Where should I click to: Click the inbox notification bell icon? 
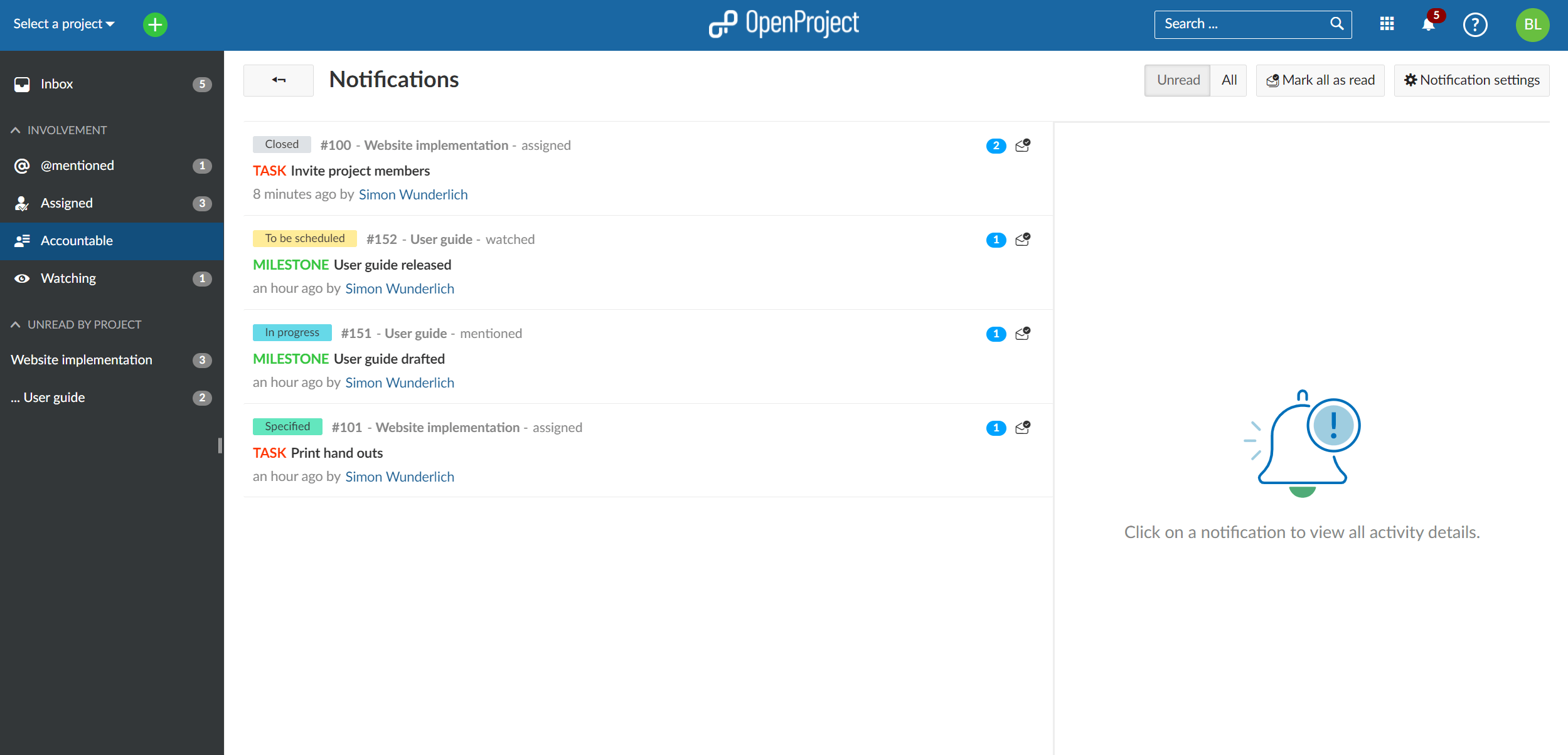1430,25
